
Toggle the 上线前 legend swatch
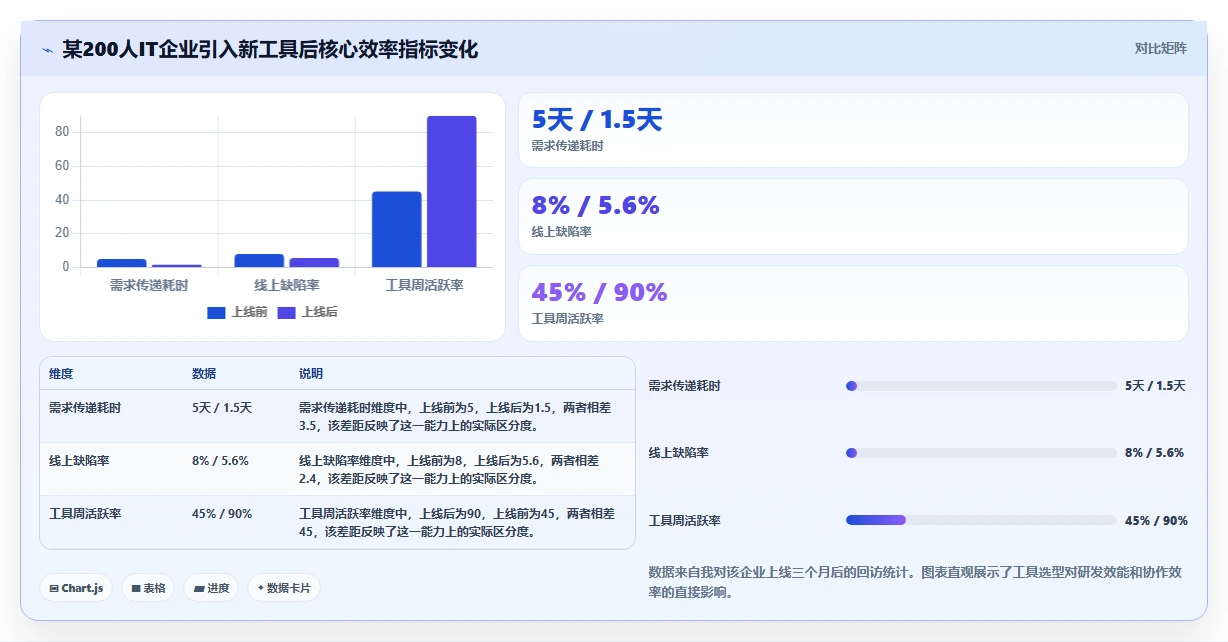click(x=216, y=312)
